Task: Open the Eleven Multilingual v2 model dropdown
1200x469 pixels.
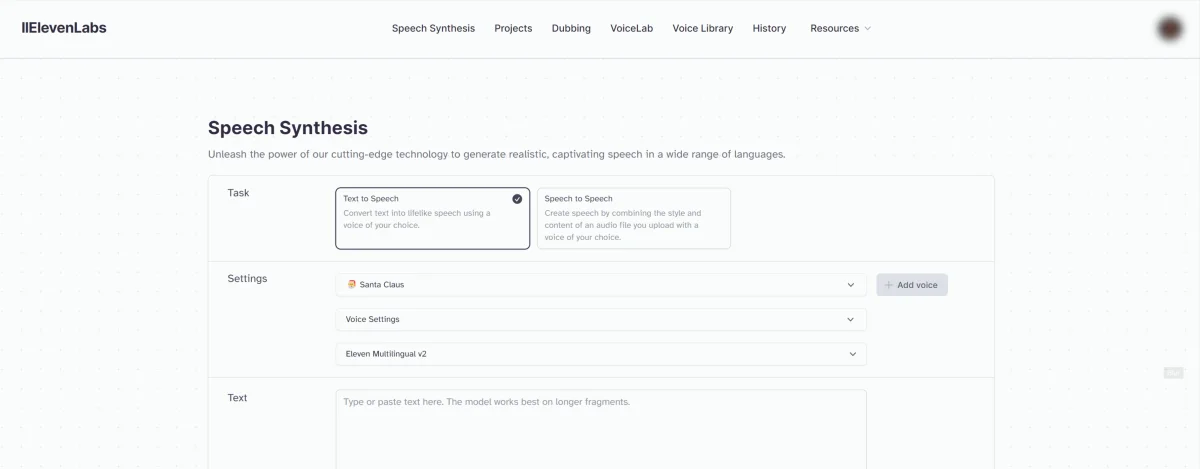Action: click(601, 354)
